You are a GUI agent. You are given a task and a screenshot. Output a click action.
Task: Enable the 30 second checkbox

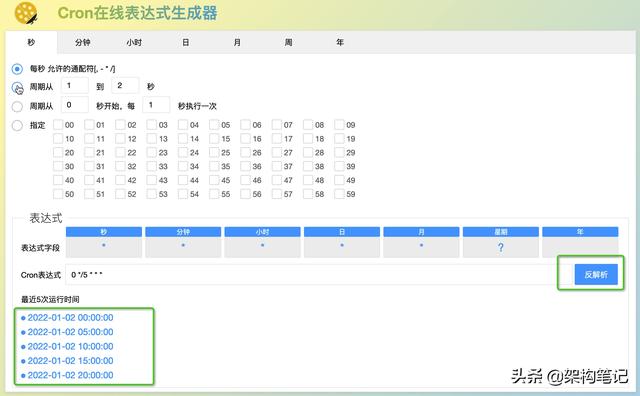click(x=58, y=166)
